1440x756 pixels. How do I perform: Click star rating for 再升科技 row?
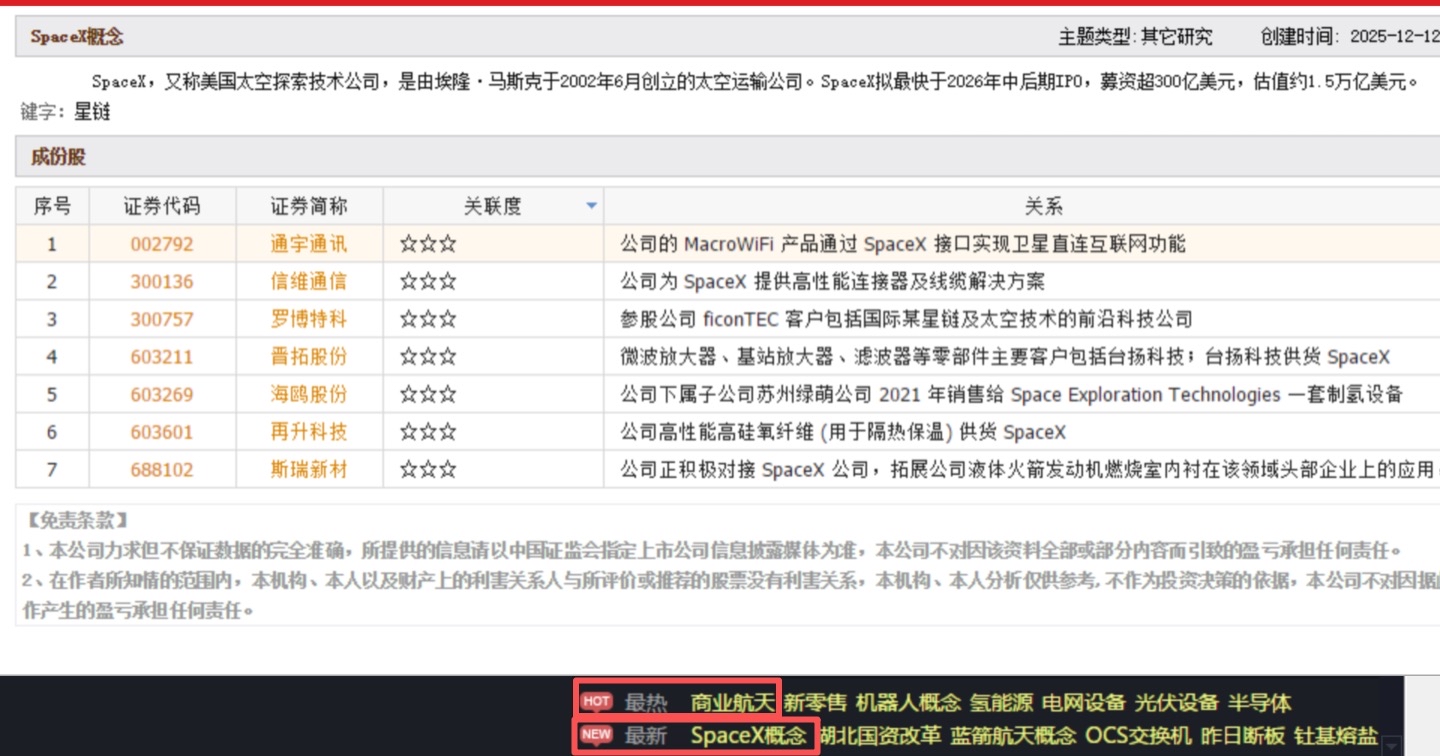(x=428, y=433)
